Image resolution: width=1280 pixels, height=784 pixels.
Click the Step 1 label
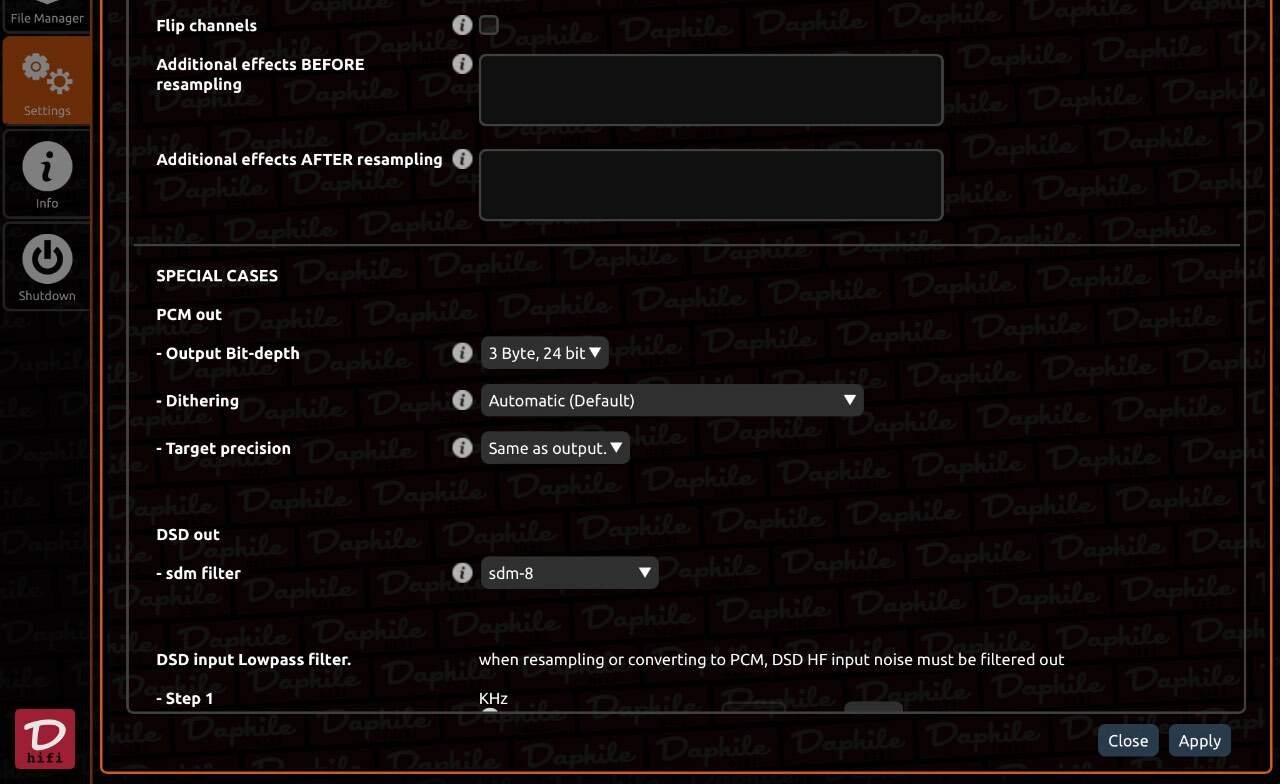(x=185, y=698)
